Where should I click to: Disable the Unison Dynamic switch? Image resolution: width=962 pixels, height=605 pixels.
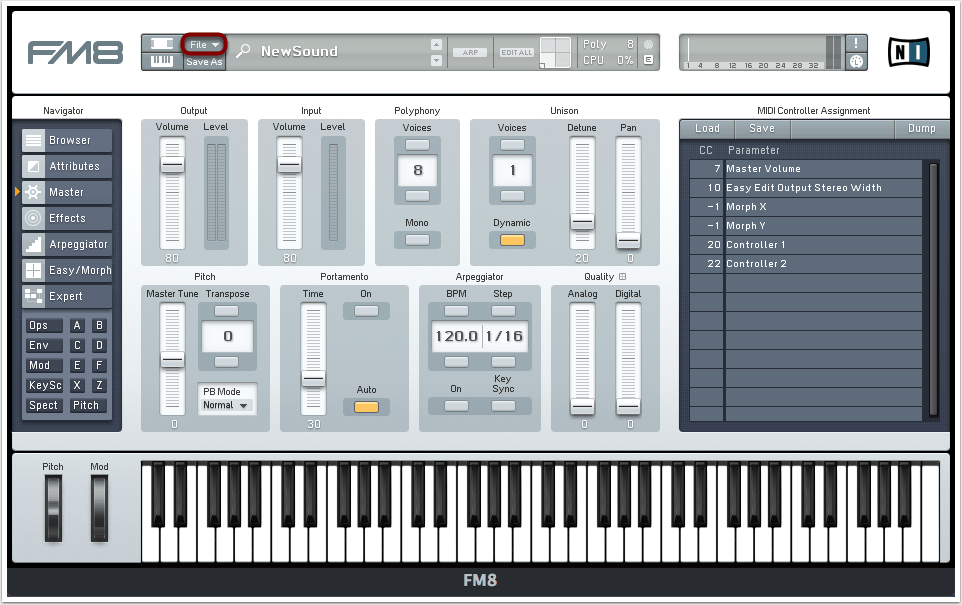[512, 240]
